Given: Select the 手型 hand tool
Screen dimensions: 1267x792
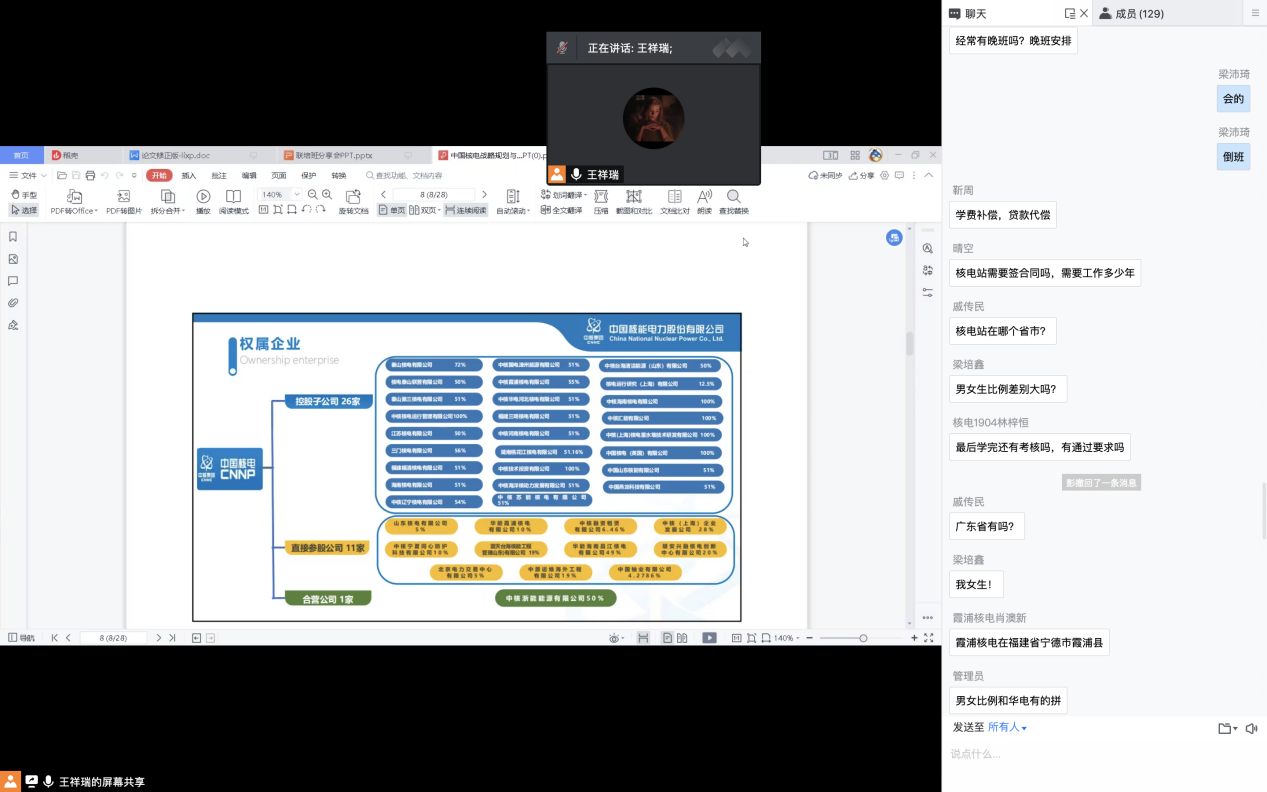Looking at the screenshot, I should (x=23, y=195).
